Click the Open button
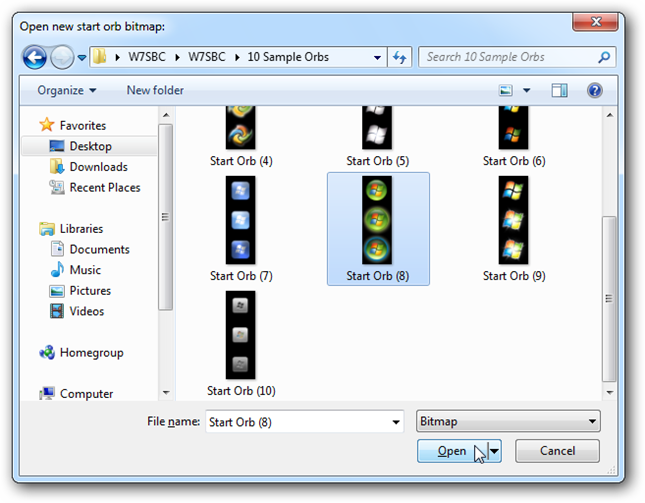 coord(452,451)
